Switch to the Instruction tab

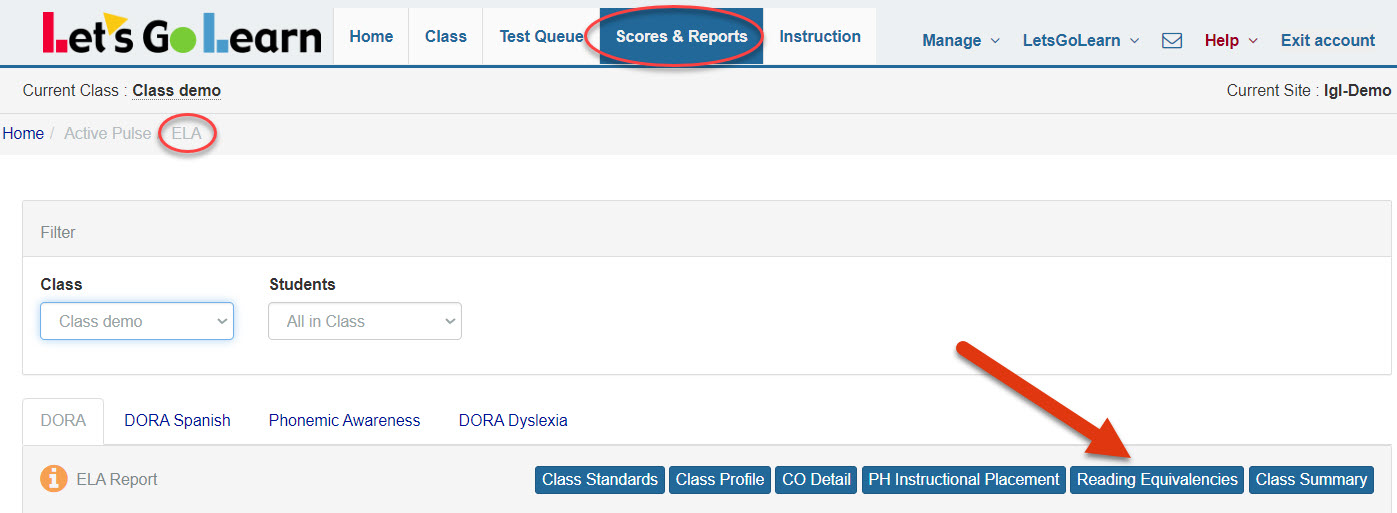[x=820, y=36]
